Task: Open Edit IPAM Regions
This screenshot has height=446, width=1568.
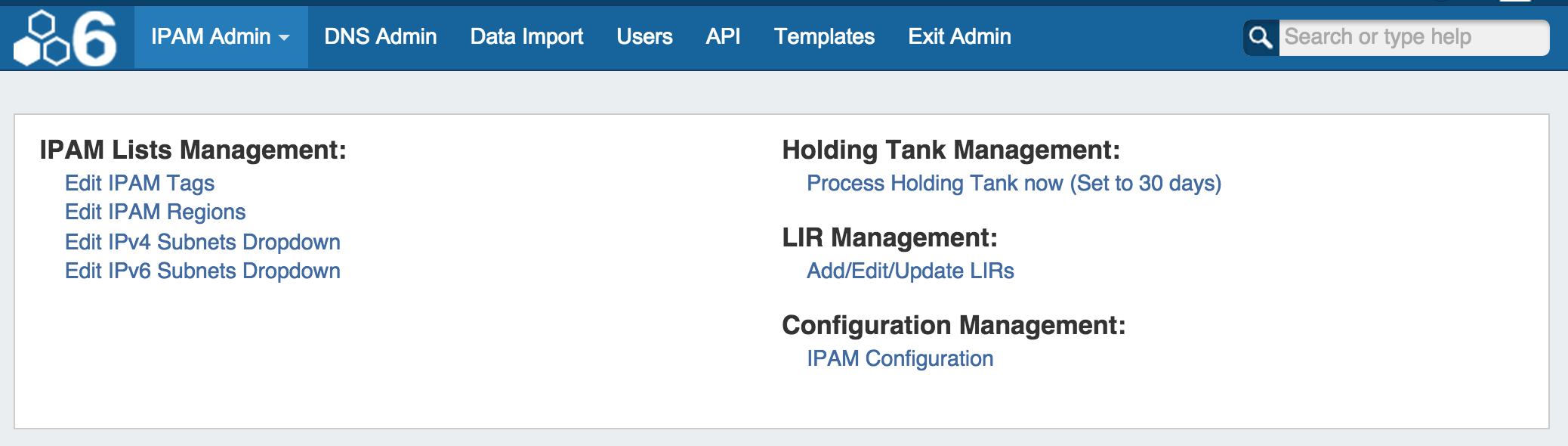Action: click(x=155, y=212)
